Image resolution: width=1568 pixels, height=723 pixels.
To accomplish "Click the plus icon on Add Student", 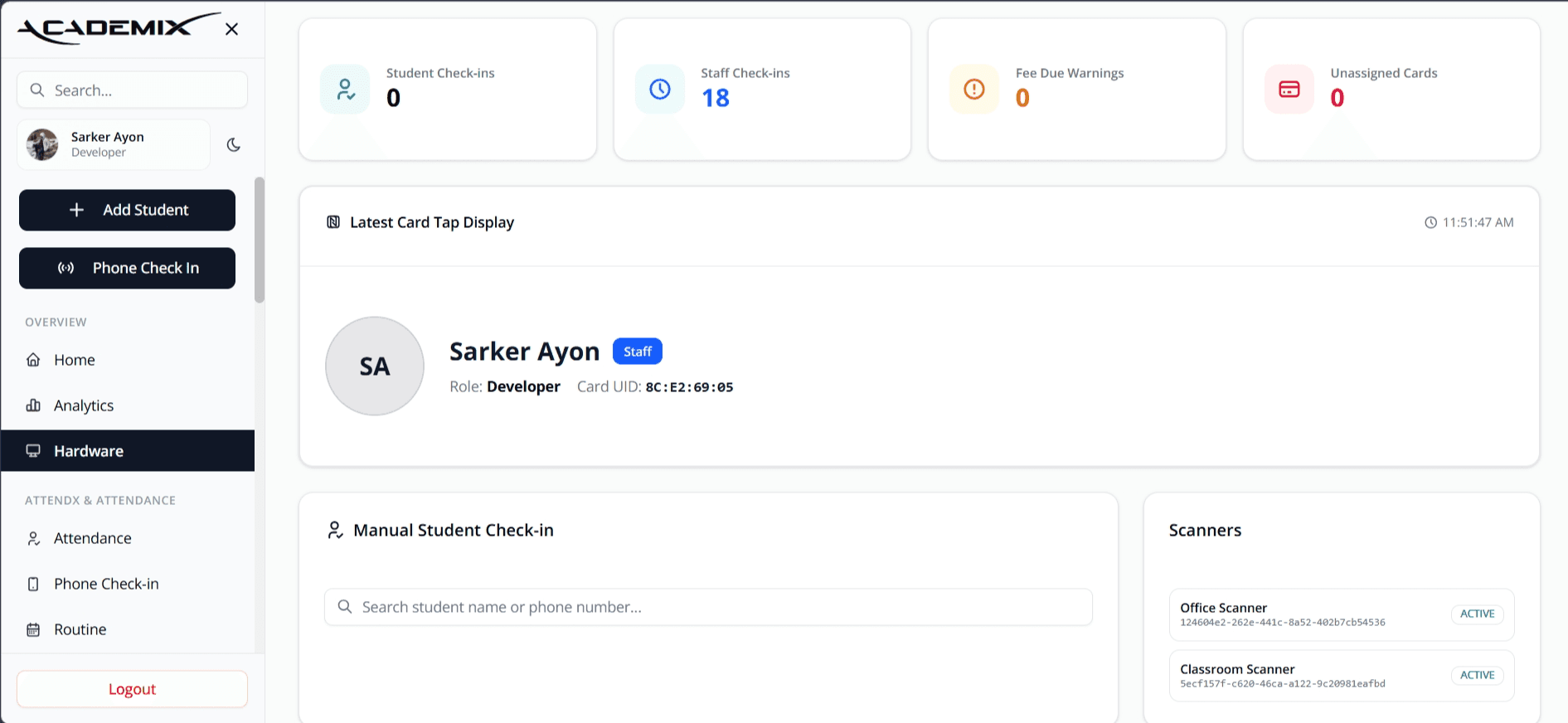I will 76,210.
